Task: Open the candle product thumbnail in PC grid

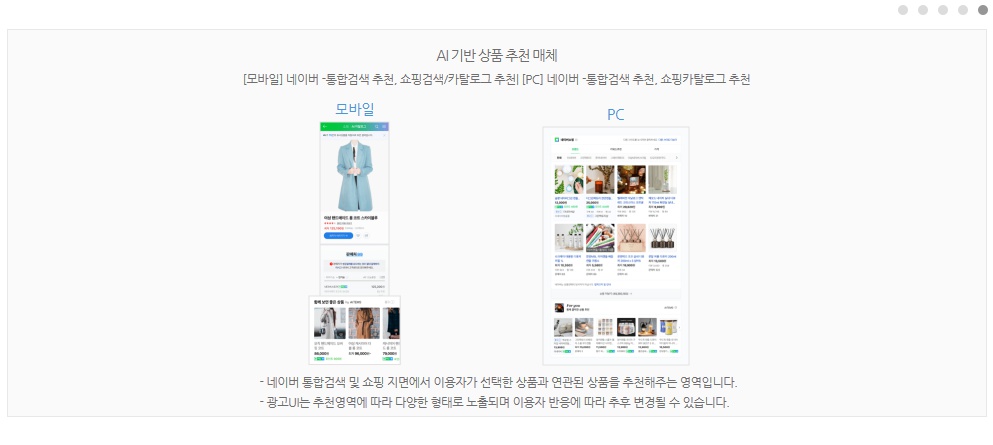Action: [600, 179]
